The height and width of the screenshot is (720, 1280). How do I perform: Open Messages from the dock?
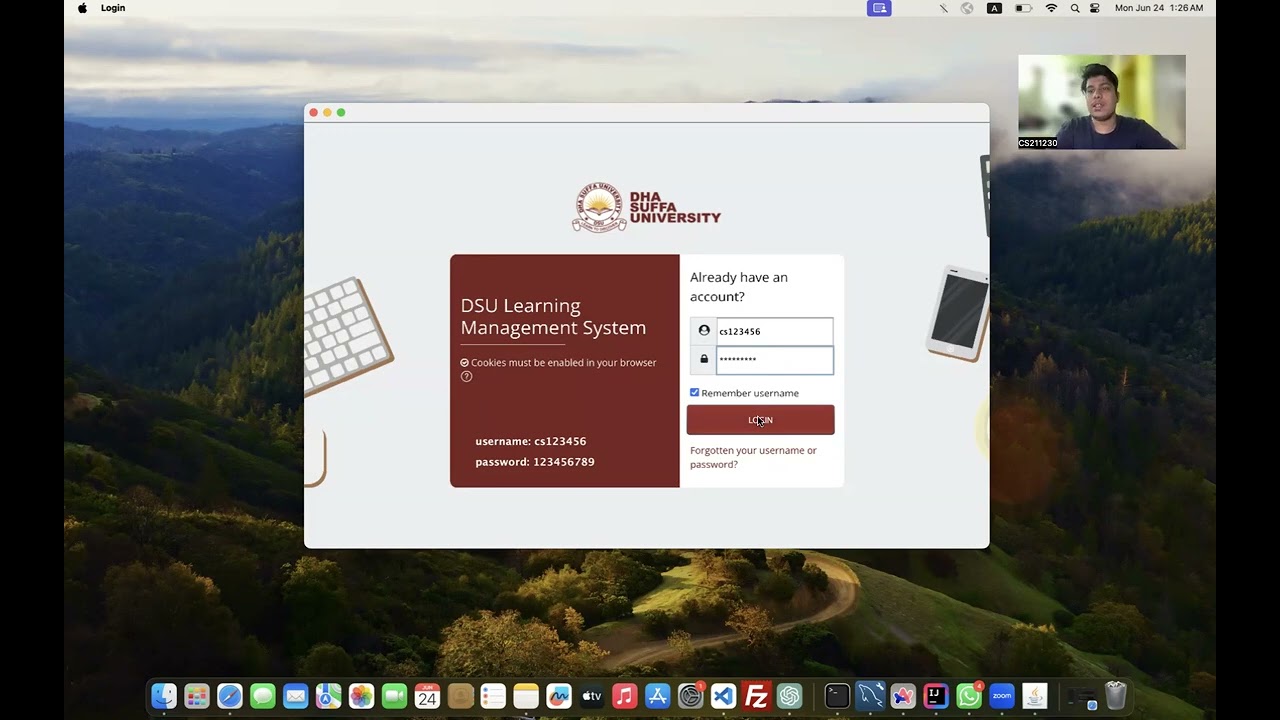coord(263,696)
